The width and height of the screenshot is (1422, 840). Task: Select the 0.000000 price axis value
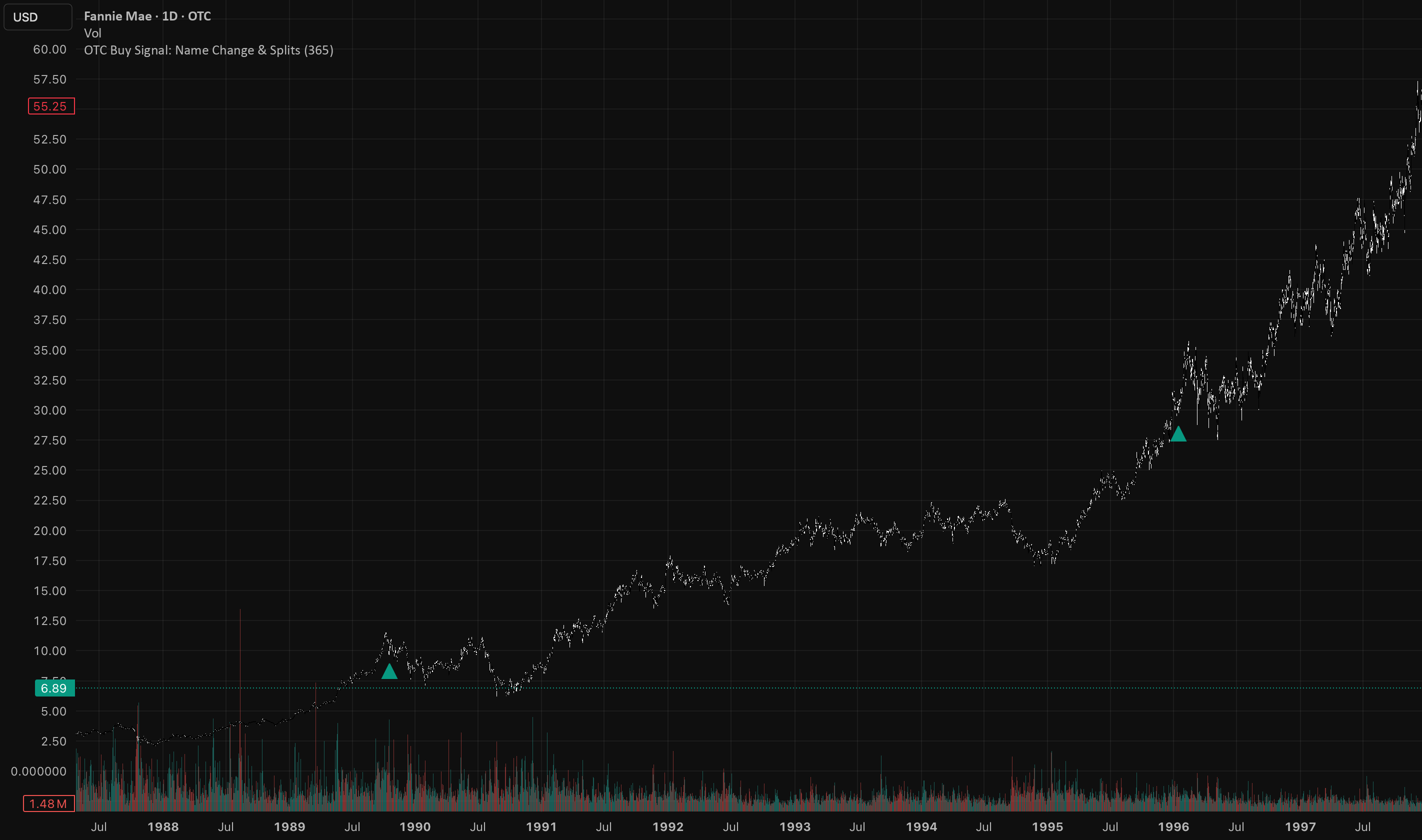[x=39, y=771]
